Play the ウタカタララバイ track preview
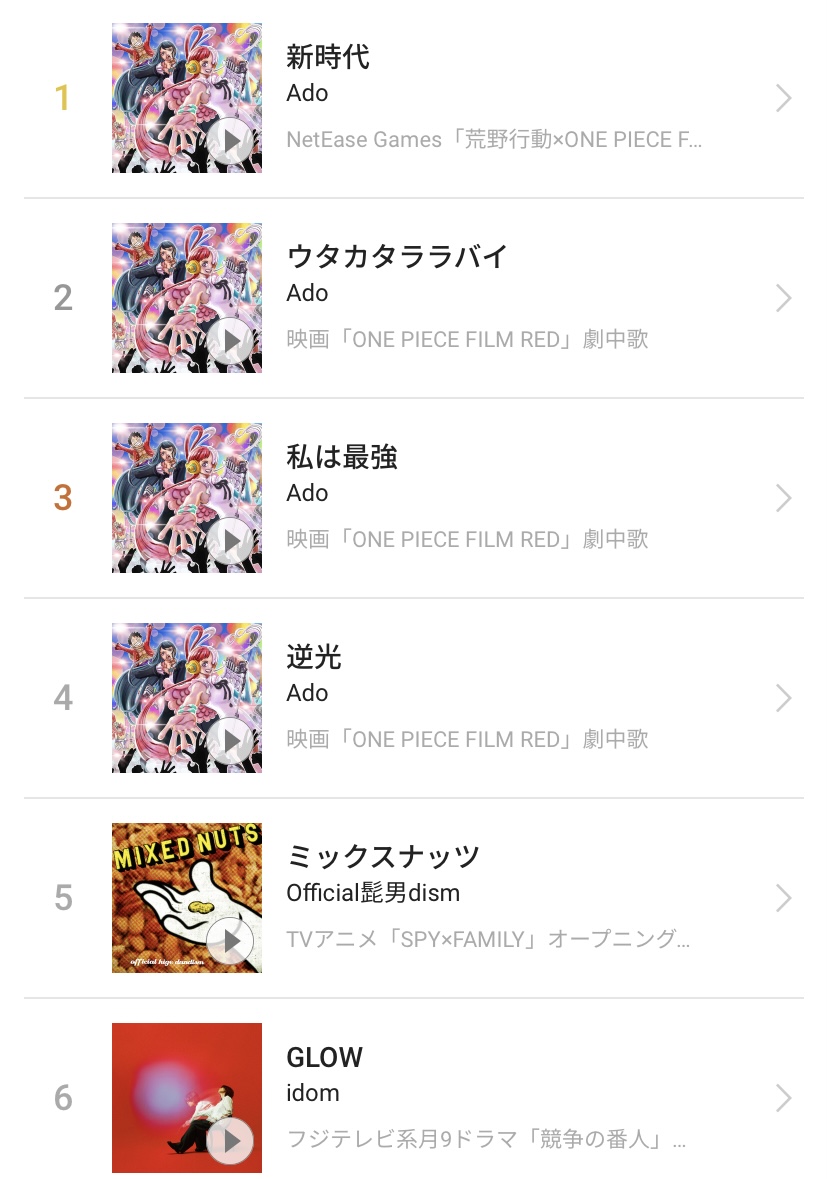The height and width of the screenshot is (1179, 827). coord(231,341)
